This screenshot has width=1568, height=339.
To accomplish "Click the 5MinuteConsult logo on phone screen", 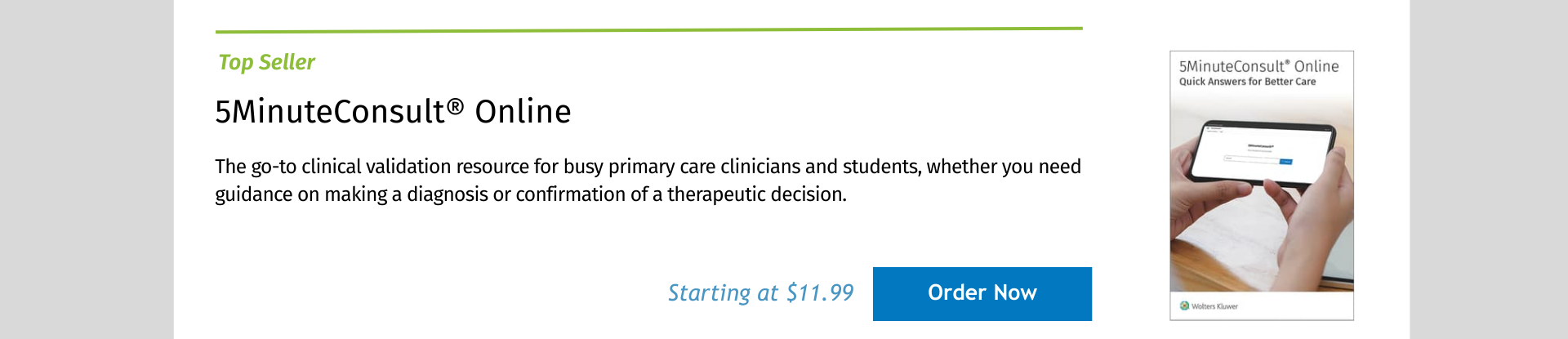I will click(1260, 147).
